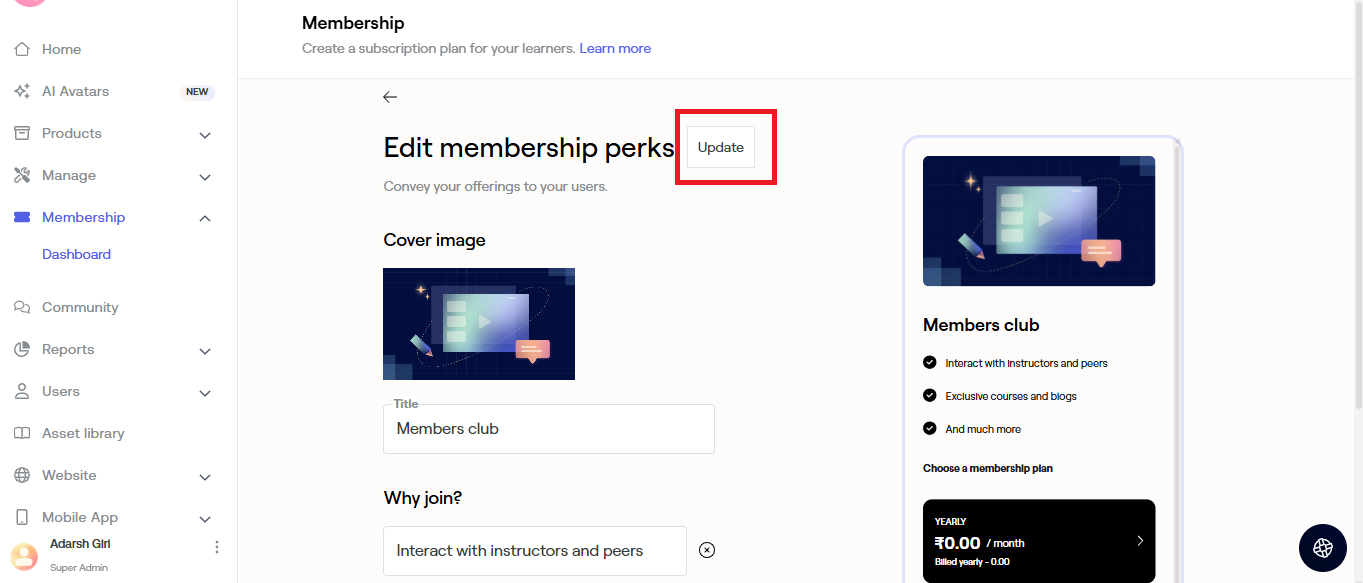Expand the Manage section chevron
1363x583 pixels.
tap(205, 176)
